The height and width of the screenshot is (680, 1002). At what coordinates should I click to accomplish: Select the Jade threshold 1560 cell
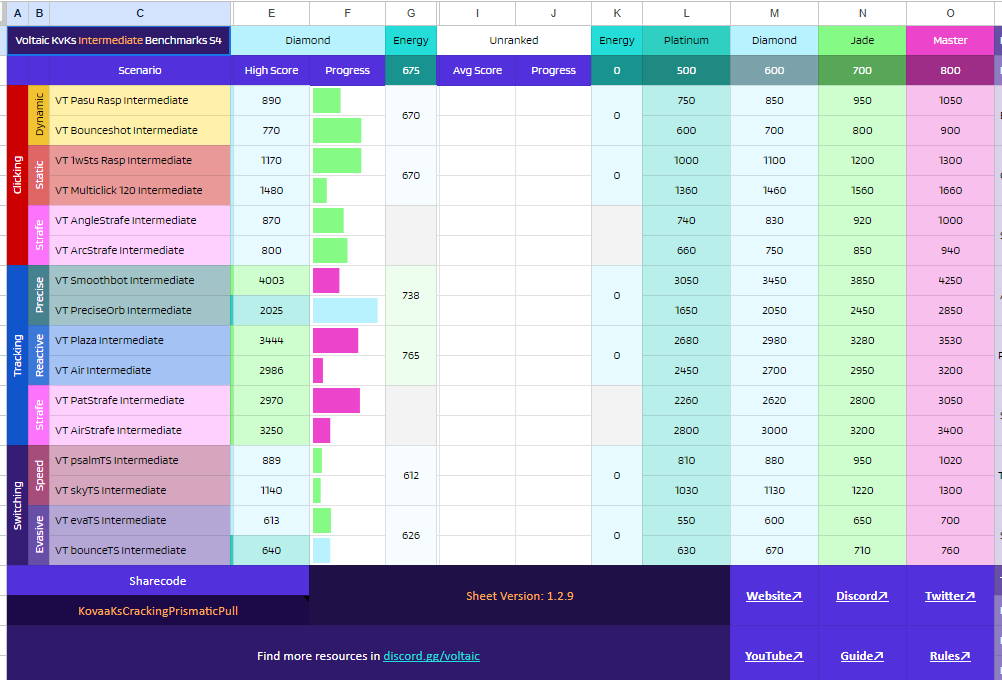(x=862, y=190)
